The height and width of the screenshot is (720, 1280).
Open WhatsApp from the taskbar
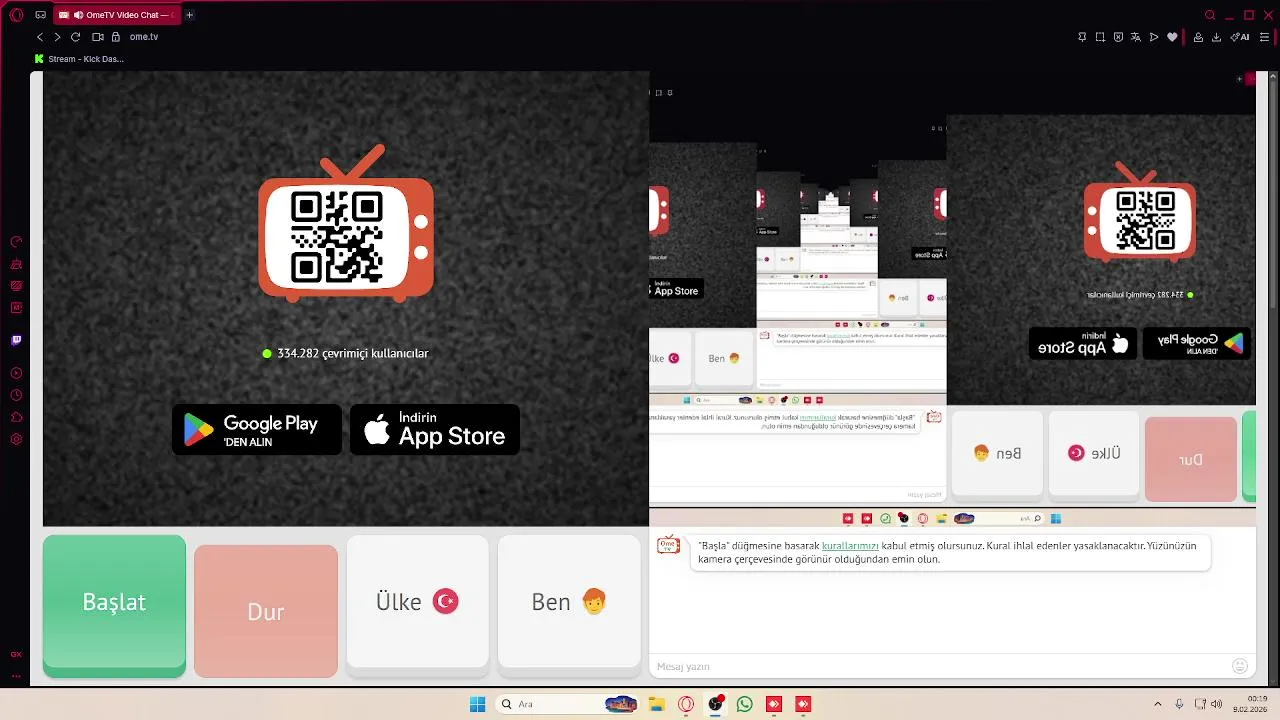pos(744,704)
